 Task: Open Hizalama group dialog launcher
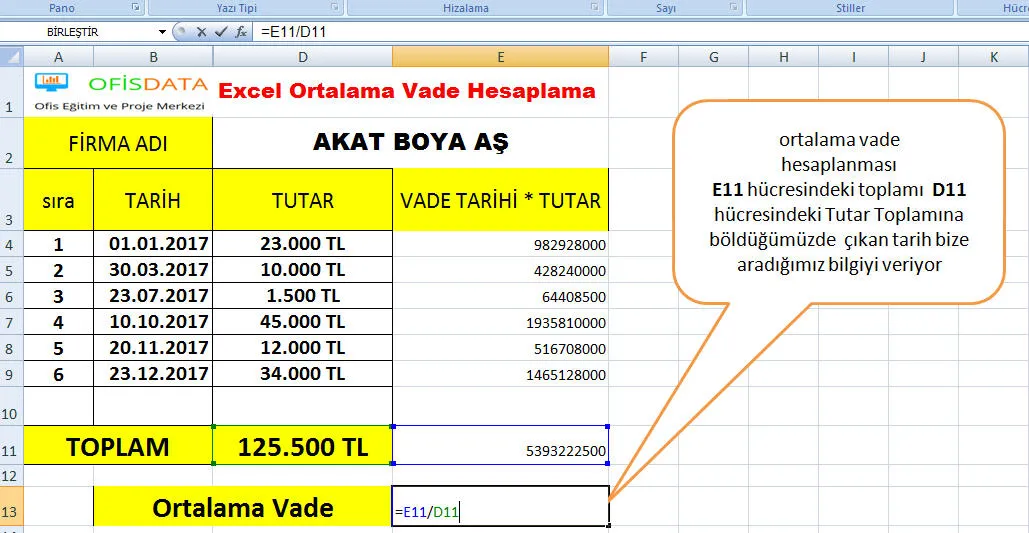(x=595, y=8)
